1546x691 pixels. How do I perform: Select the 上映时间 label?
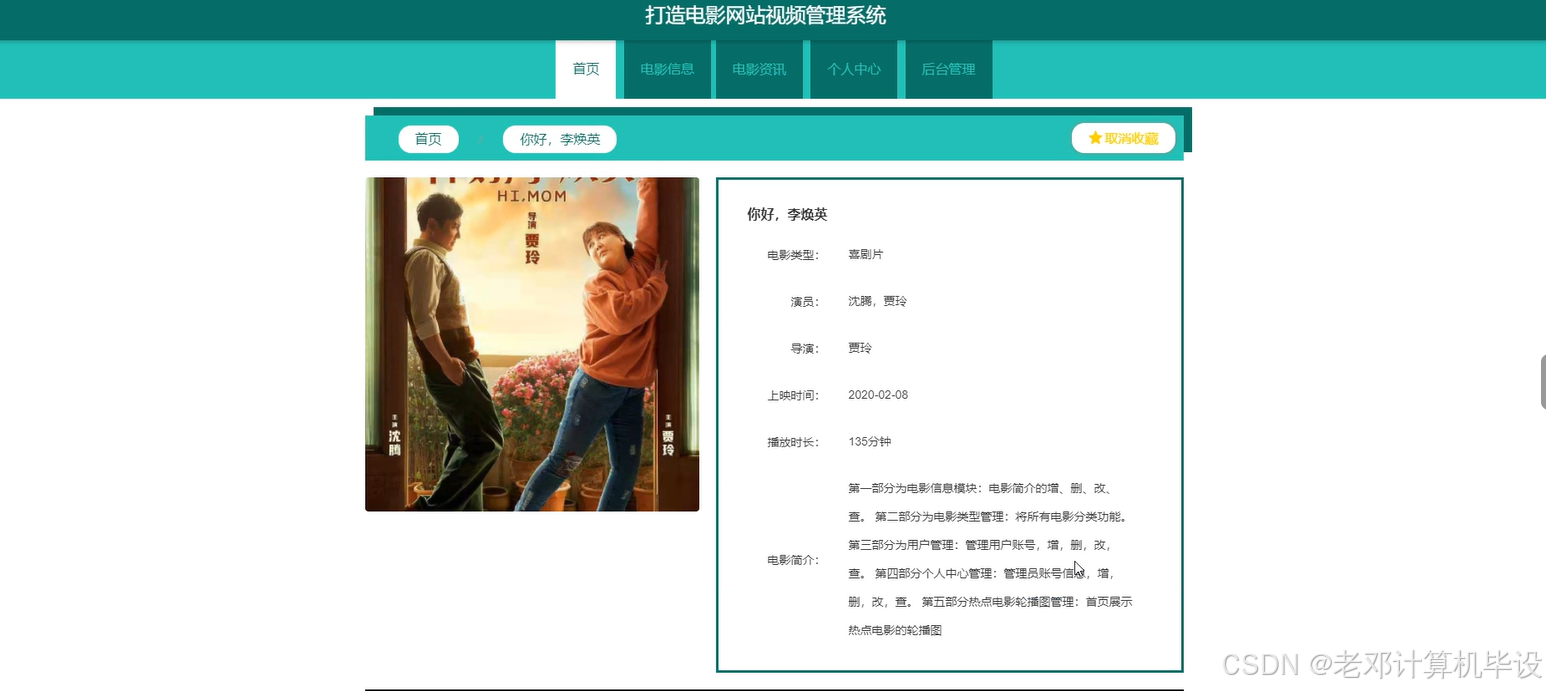pyautogui.click(x=793, y=396)
